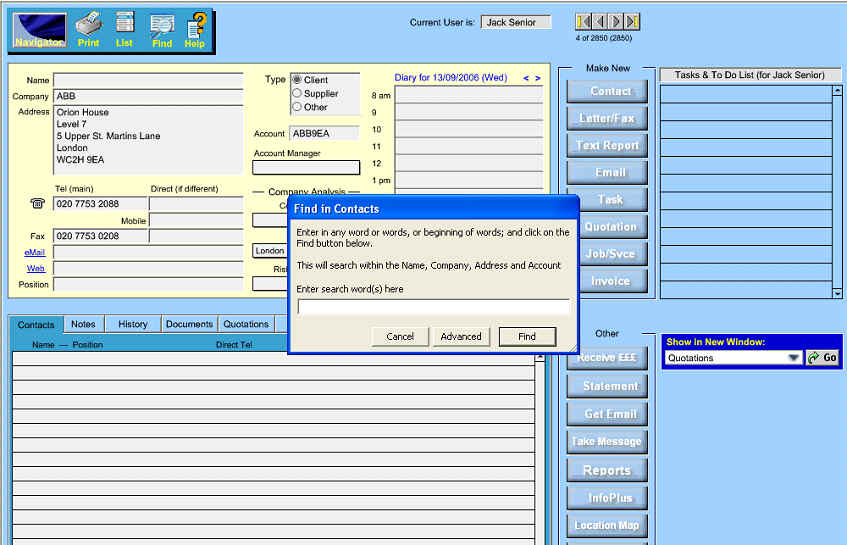The width and height of the screenshot is (847, 545).
Task: Make a new Text Report
Action: pyautogui.click(x=607, y=145)
